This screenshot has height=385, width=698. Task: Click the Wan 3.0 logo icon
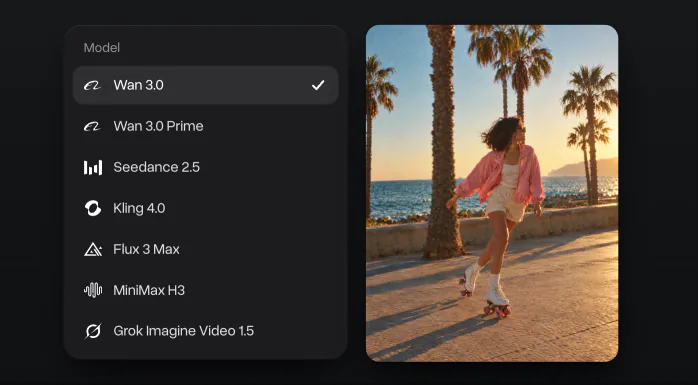93,85
